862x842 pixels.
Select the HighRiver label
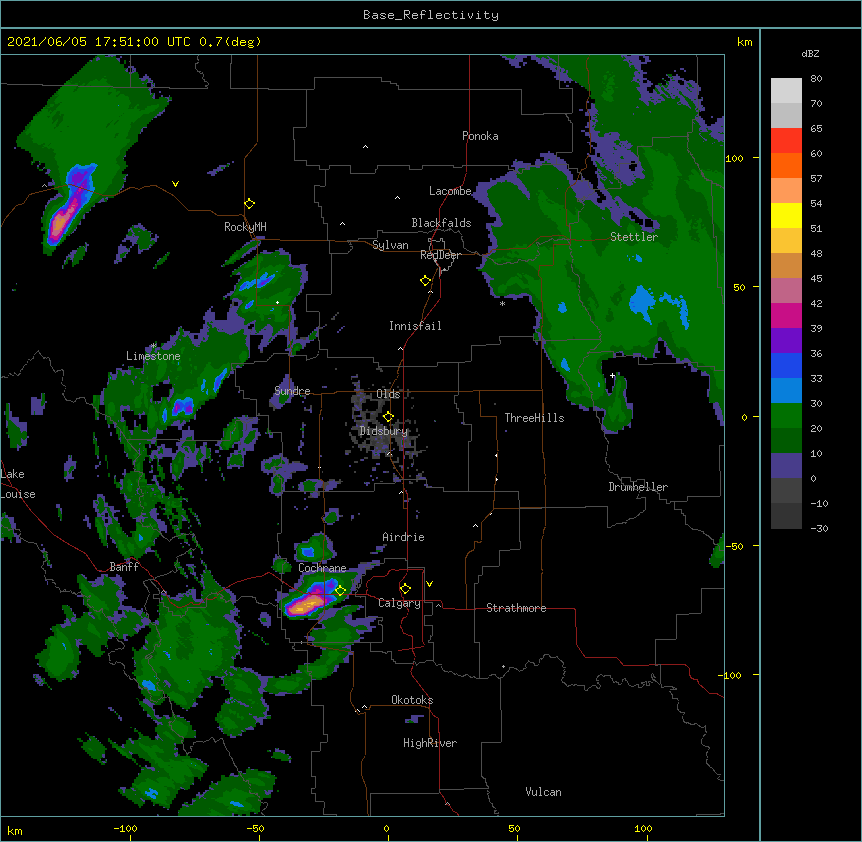[430, 743]
